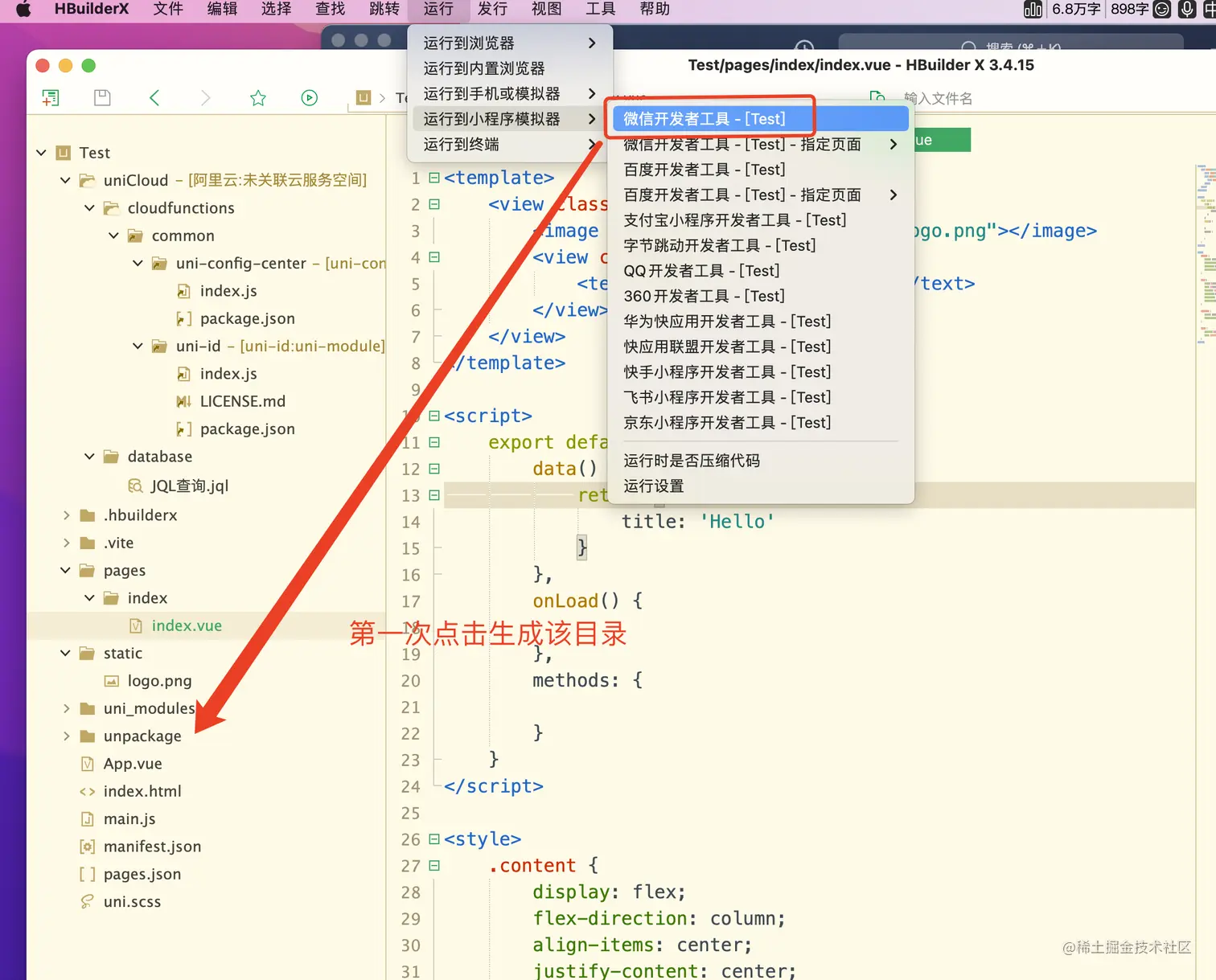Fold the template block at line 1
Image resolution: width=1216 pixels, height=980 pixels.
click(434, 178)
